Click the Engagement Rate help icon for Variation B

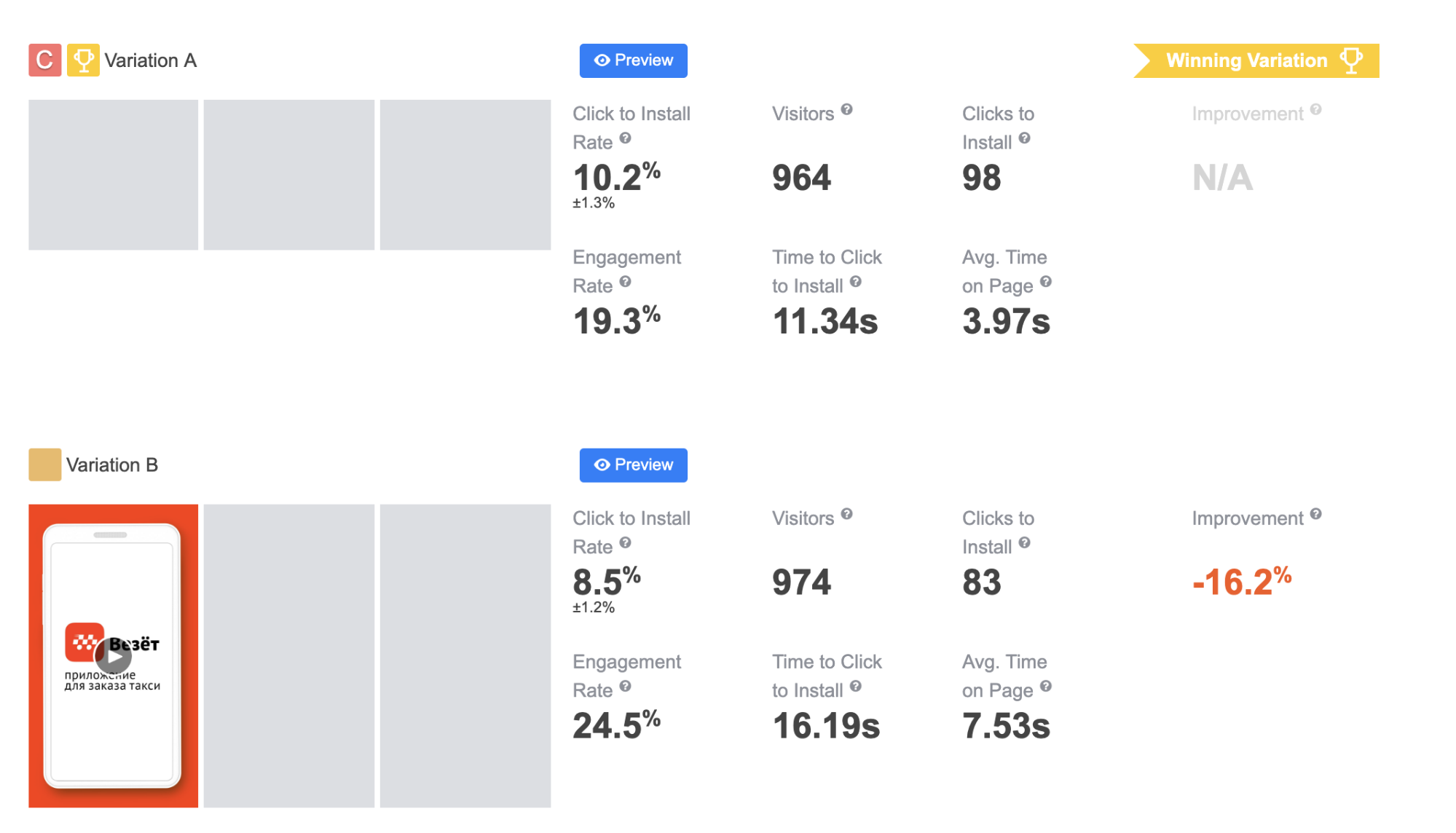tap(625, 687)
